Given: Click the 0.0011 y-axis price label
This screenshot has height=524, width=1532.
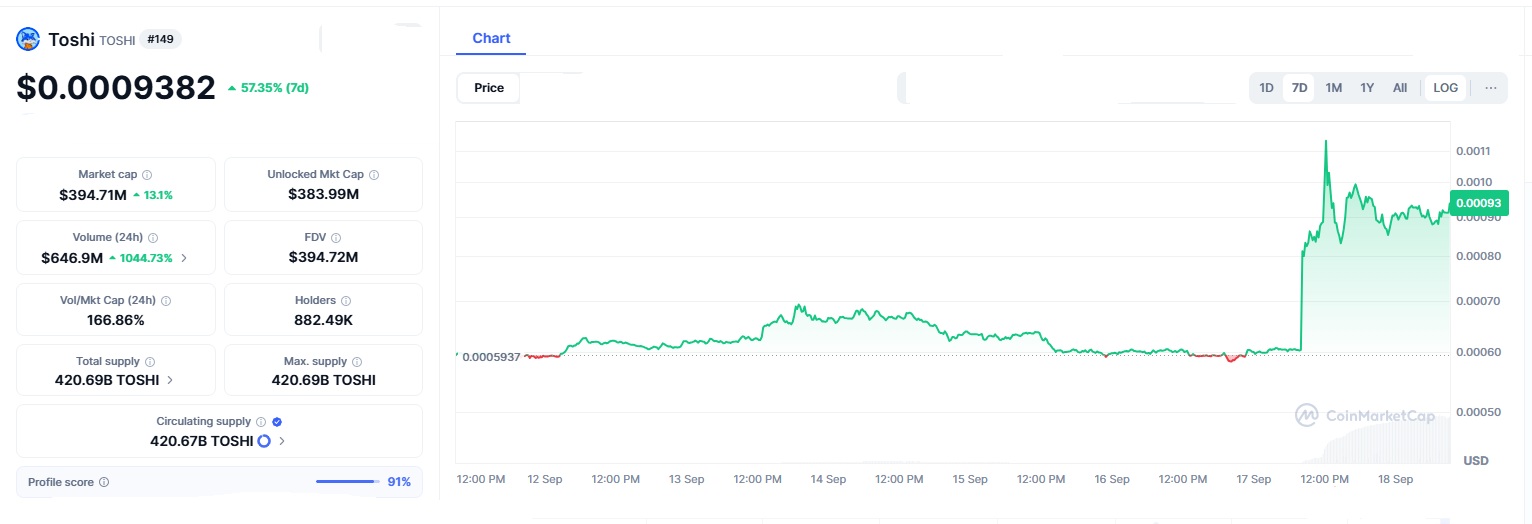Looking at the screenshot, I should tap(1473, 151).
